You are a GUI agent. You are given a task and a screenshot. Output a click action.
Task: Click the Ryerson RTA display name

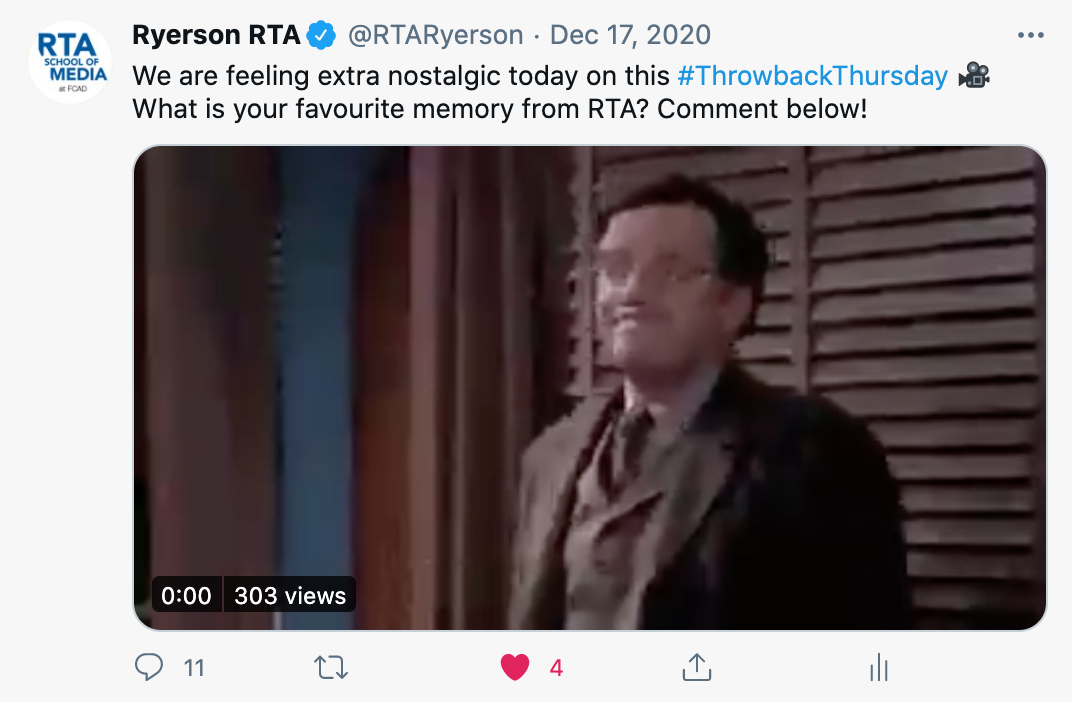(216, 35)
